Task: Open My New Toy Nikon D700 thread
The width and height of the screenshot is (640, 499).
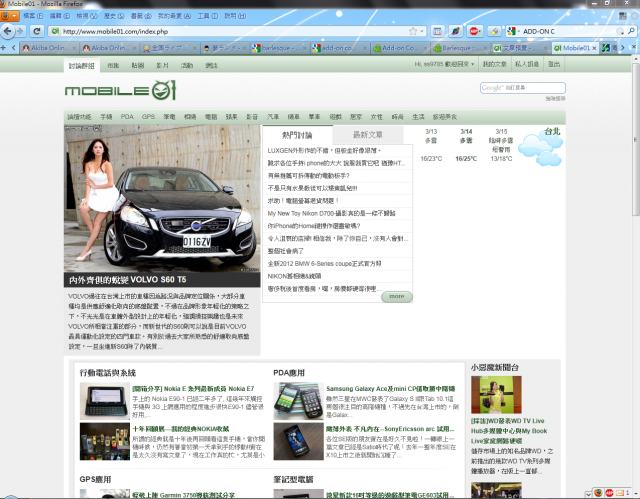Action: click(331, 213)
